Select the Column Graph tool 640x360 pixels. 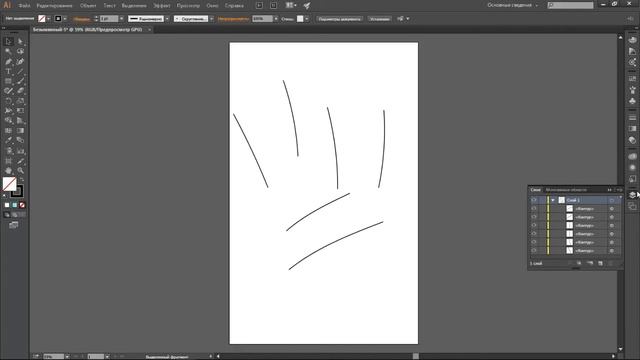(20, 151)
